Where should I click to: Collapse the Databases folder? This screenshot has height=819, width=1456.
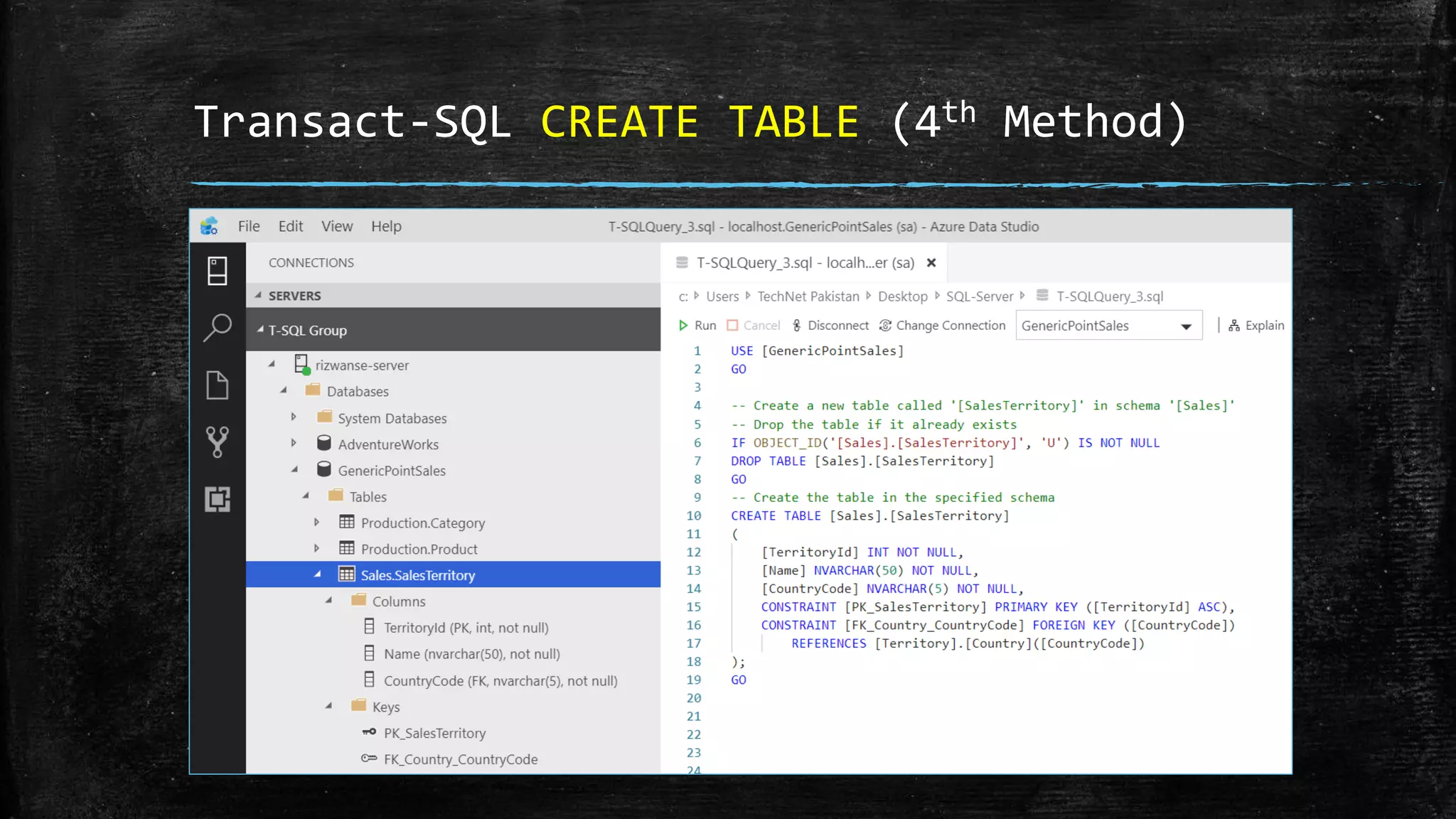point(283,390)
